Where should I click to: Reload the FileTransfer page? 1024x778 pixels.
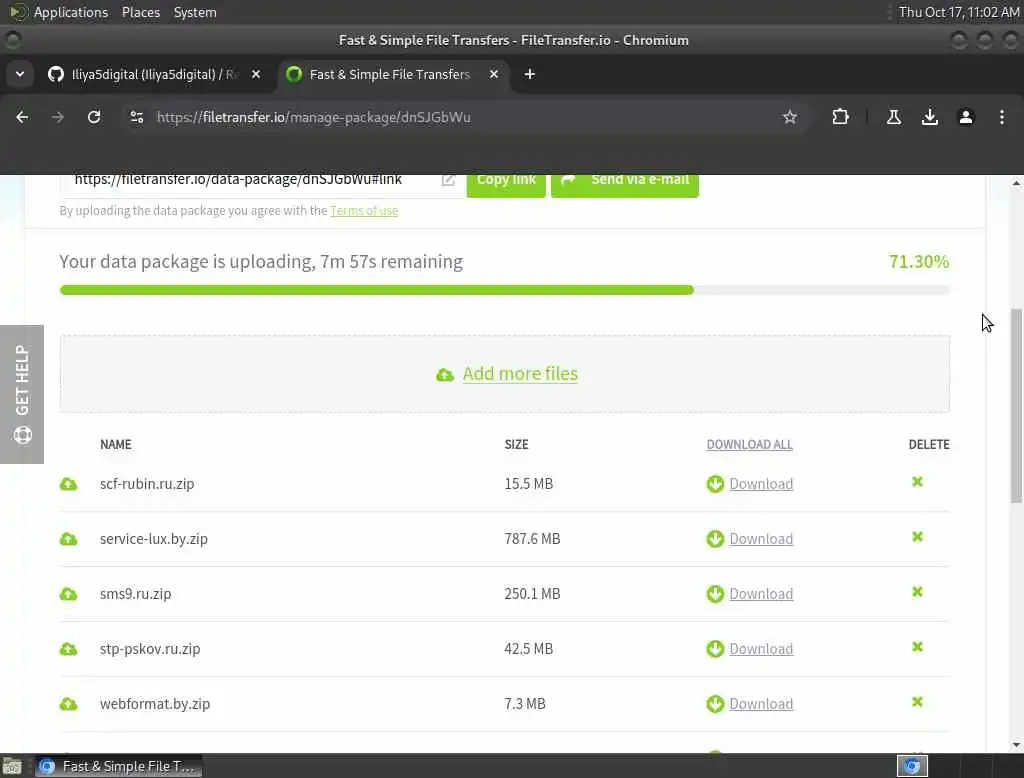coord(94,117)
